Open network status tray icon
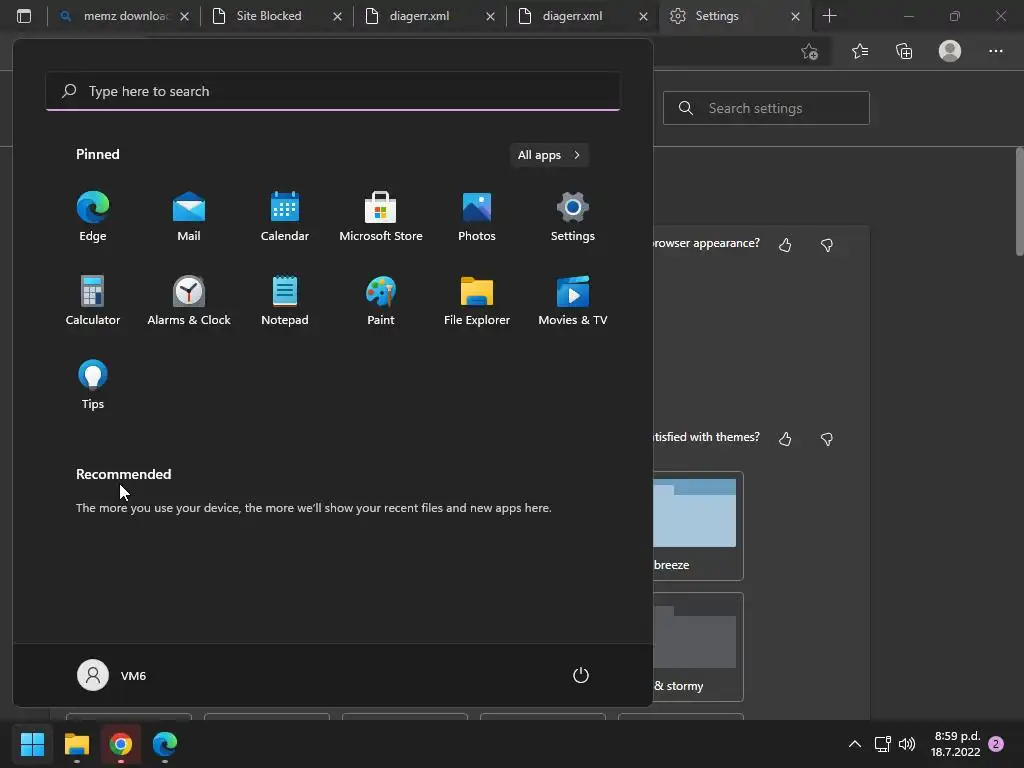Image resolution: width=1024 pixels, height=768 pixels. click(882, 744)
